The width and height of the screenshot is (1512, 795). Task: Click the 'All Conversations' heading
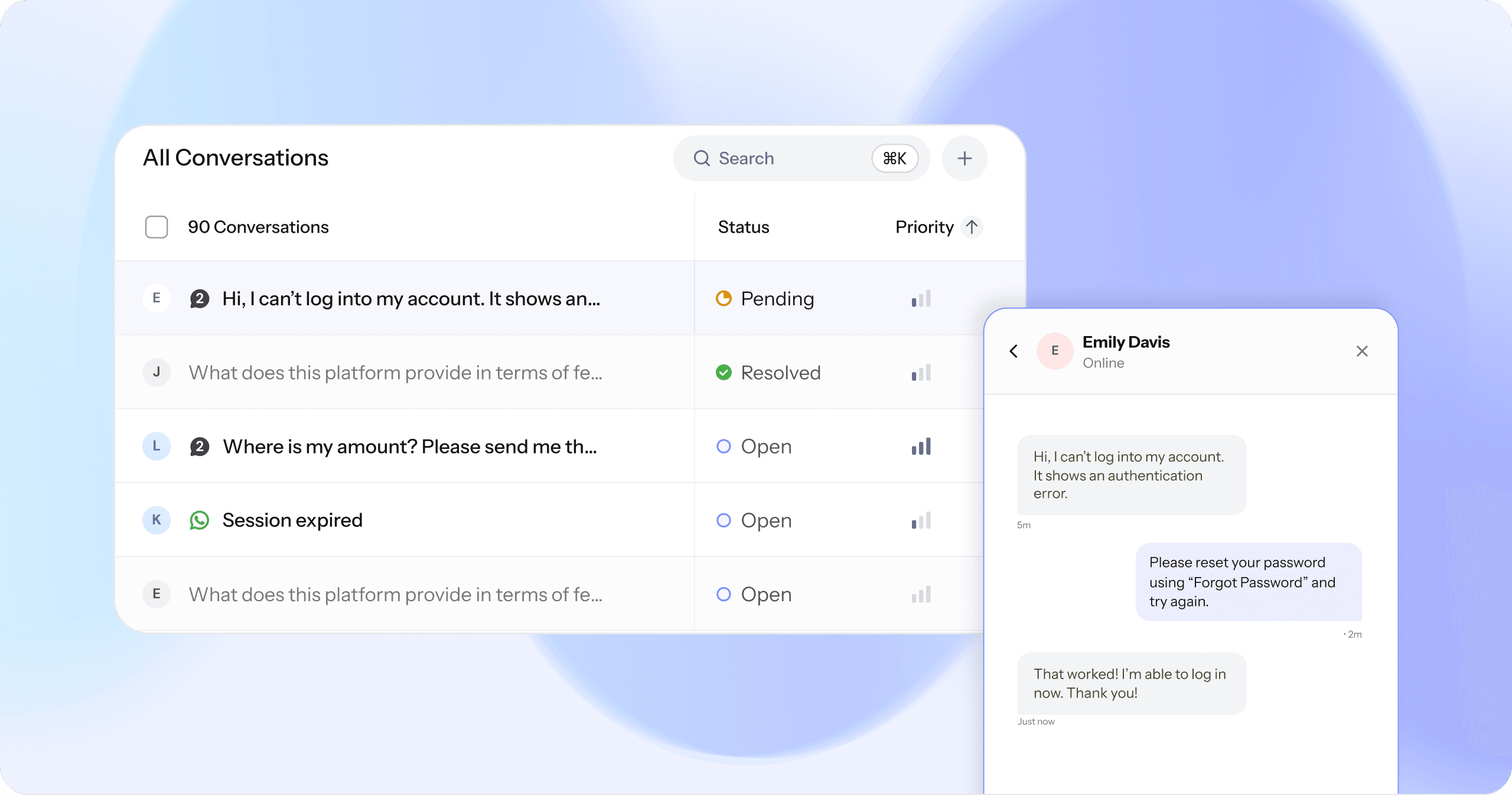click(236, 158)
